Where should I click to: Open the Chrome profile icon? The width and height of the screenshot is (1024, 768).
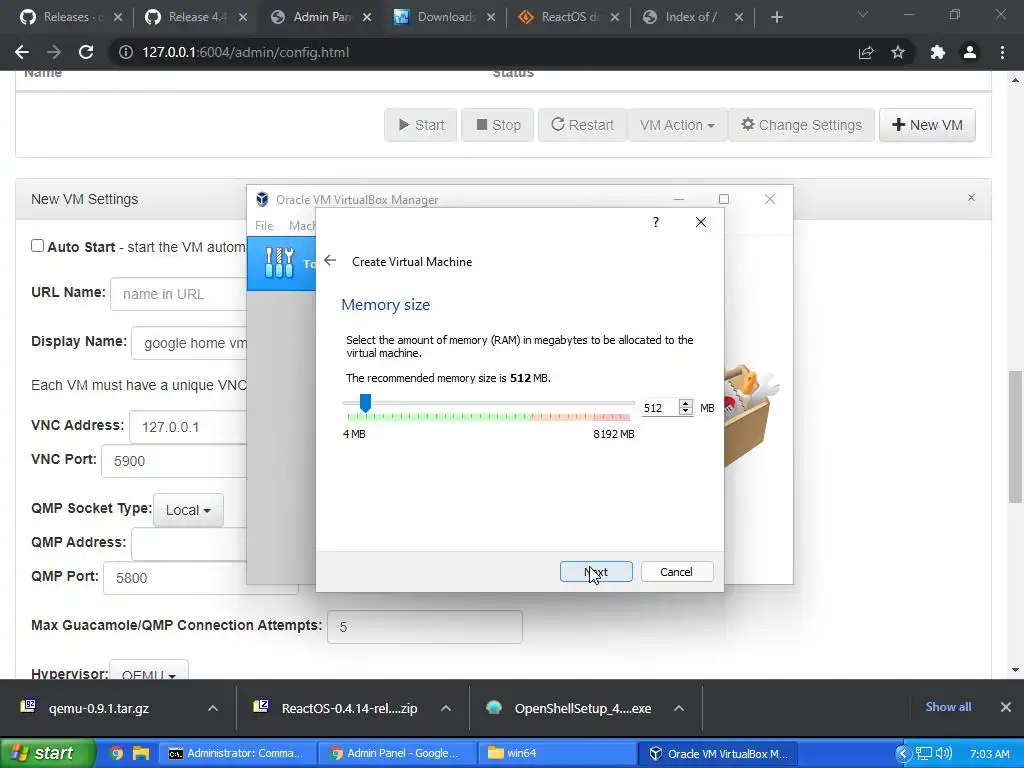[x=970, y=52]
